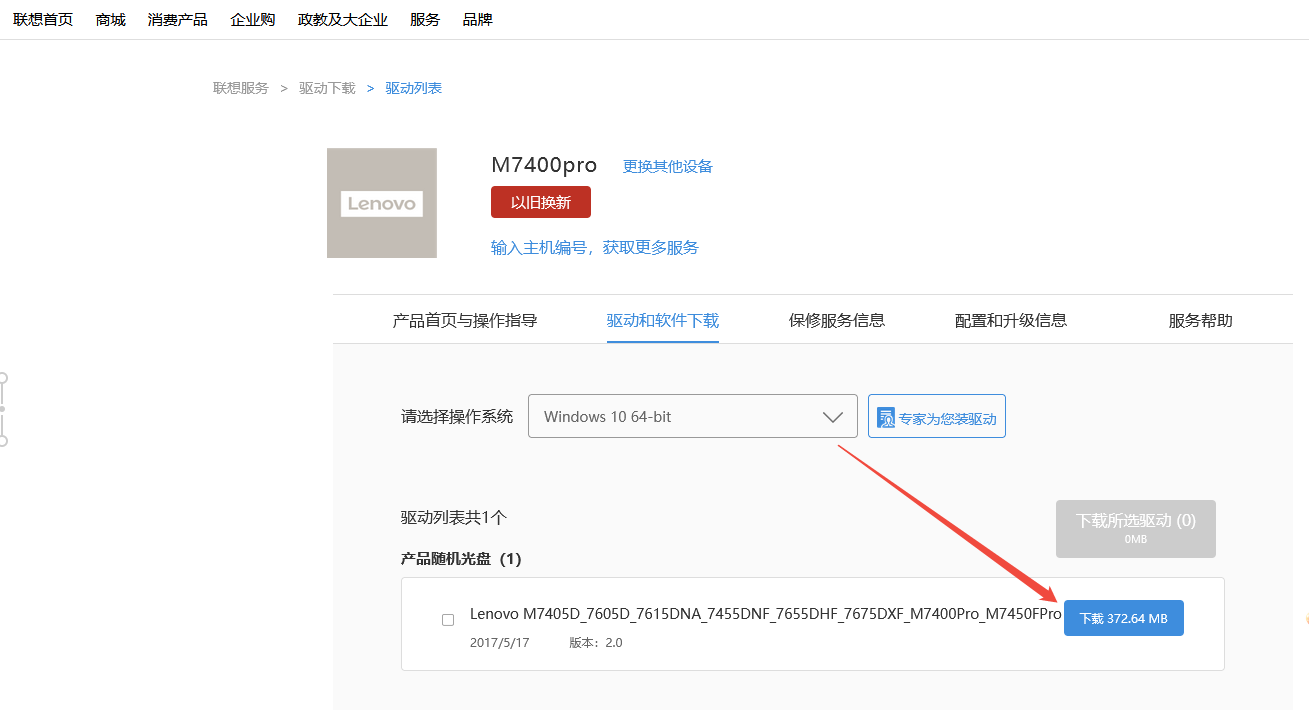Click 输入主机编号，获取更多服务 link
Screen dimensions: 1309x710
pyautogui.click(x=595, y=247)
